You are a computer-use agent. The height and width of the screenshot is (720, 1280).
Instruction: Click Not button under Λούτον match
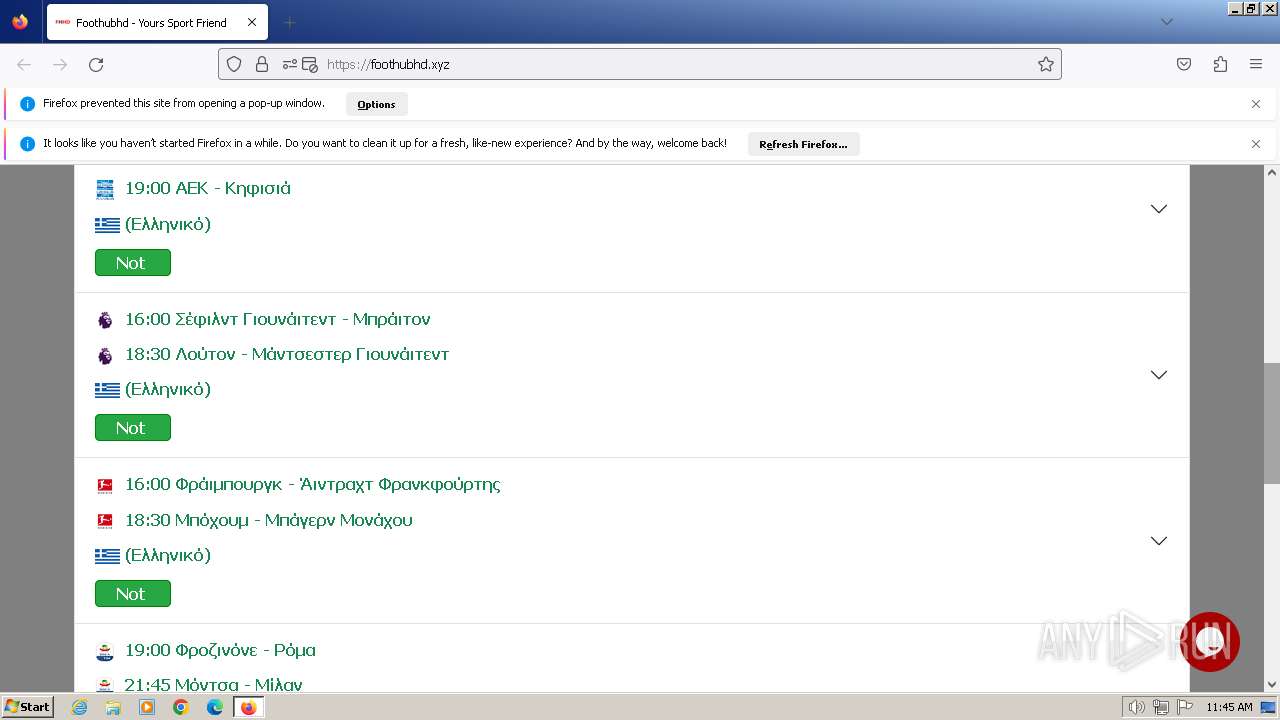click(133, 428)
